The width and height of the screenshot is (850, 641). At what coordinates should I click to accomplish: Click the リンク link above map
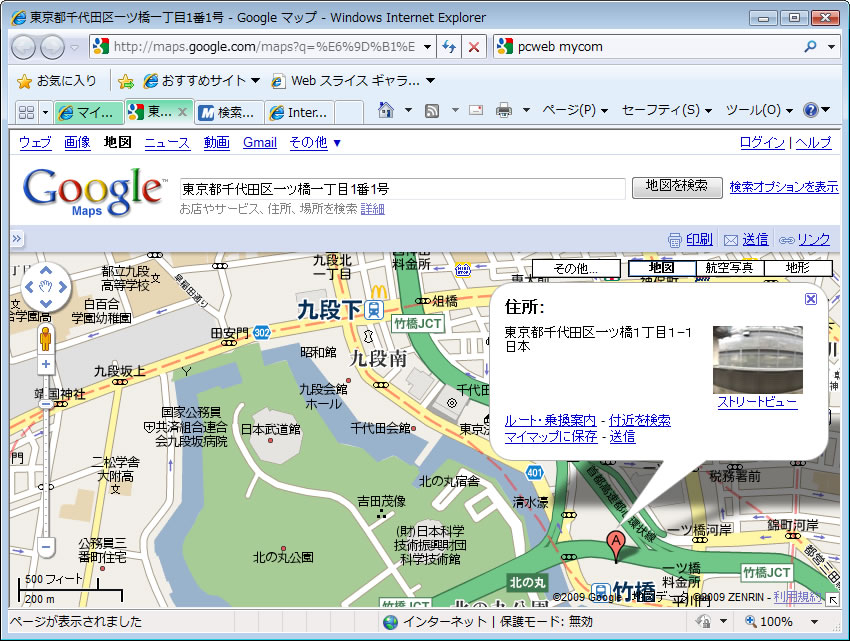[x=814, y=239]
